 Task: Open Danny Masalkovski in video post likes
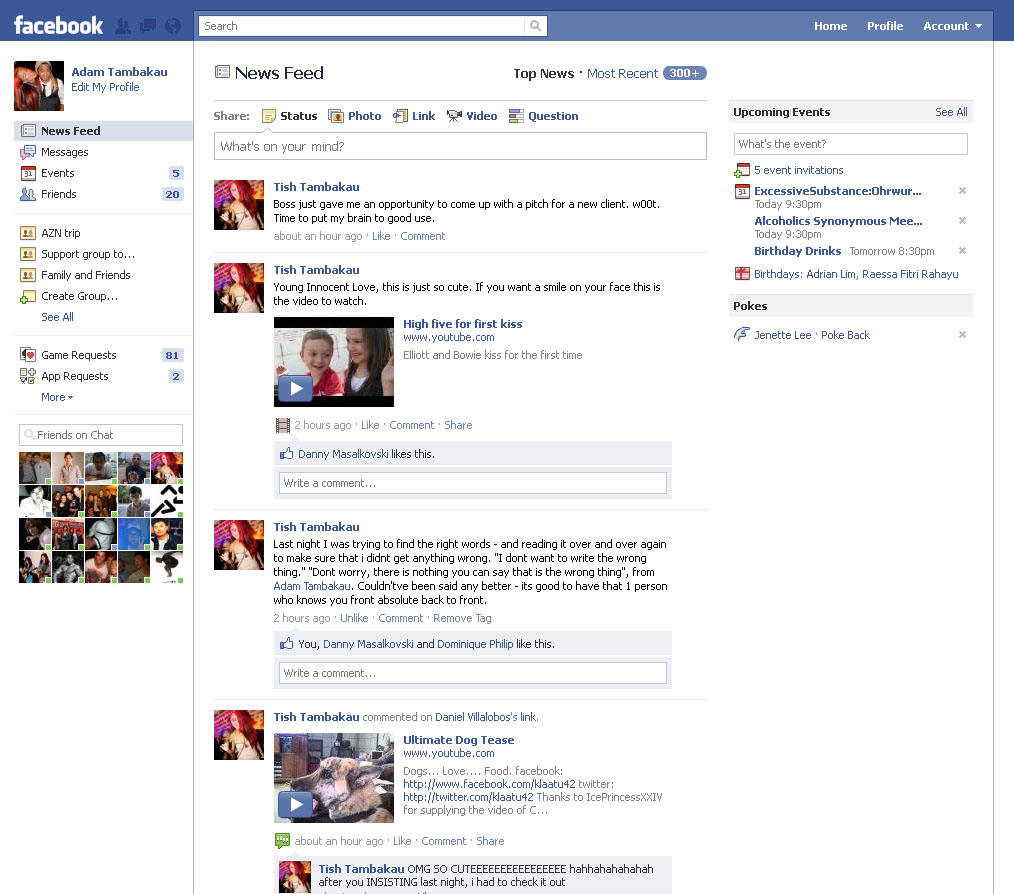point(343,454)
